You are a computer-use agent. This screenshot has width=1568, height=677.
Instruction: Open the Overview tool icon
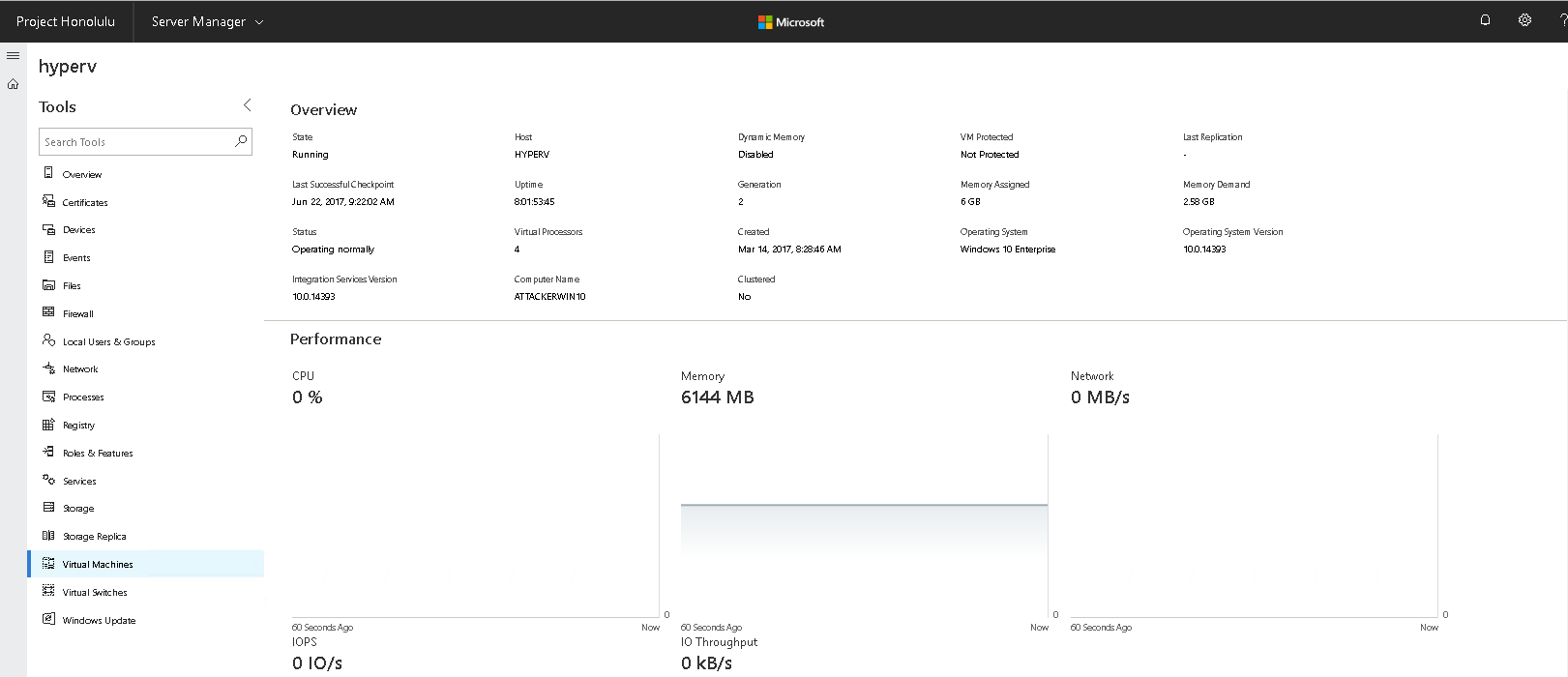click(48, 173)
